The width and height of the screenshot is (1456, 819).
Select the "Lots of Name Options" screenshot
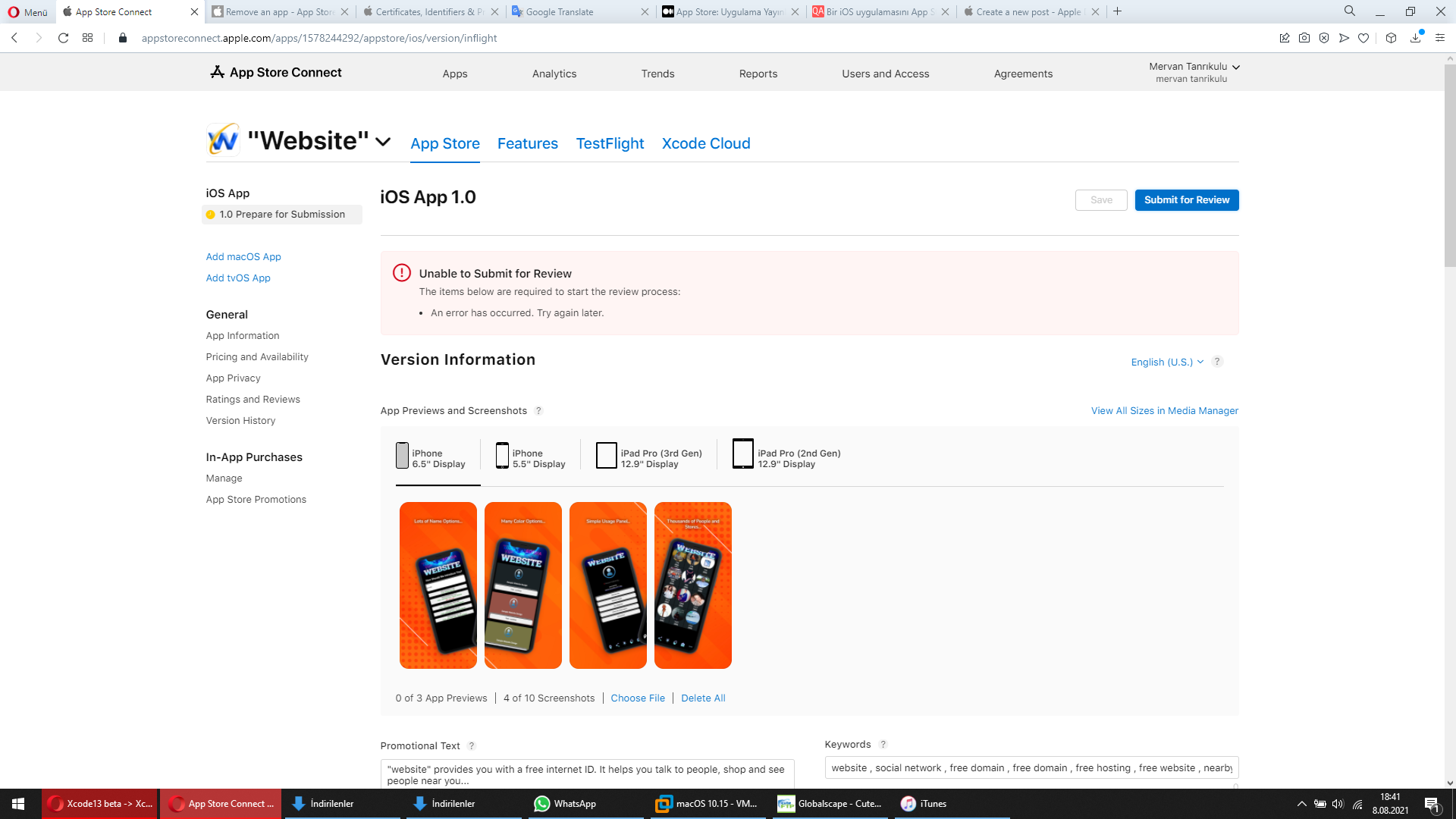pyautogui.click(x=438, y=585)
